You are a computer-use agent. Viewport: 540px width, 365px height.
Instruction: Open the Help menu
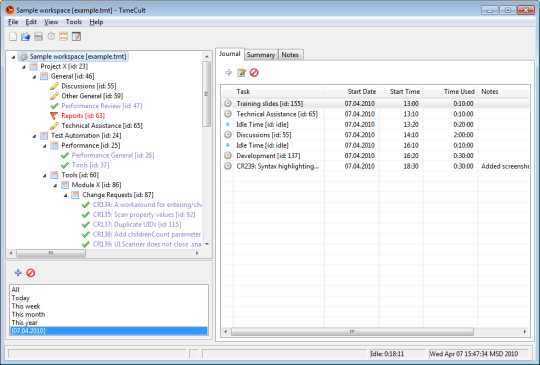click(x=96, y=22)
